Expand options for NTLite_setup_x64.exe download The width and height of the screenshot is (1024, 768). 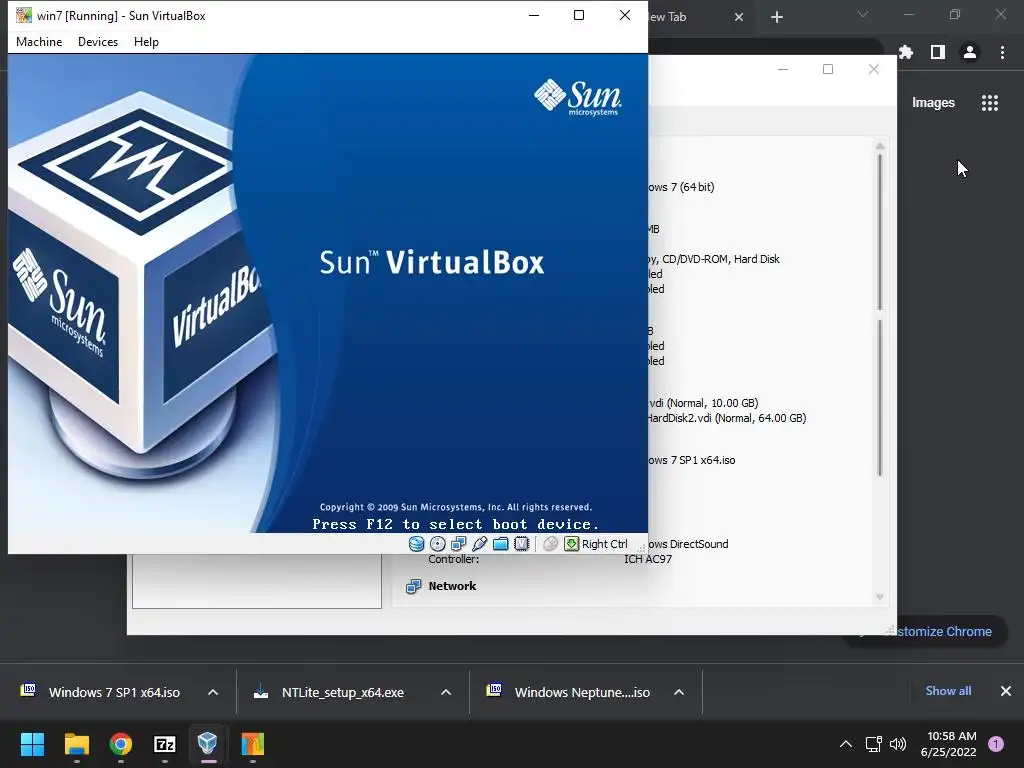(446, 692)
